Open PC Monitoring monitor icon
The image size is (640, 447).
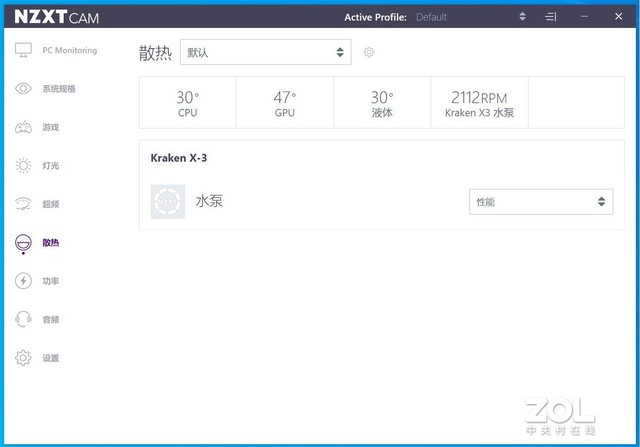click(23, 50)
